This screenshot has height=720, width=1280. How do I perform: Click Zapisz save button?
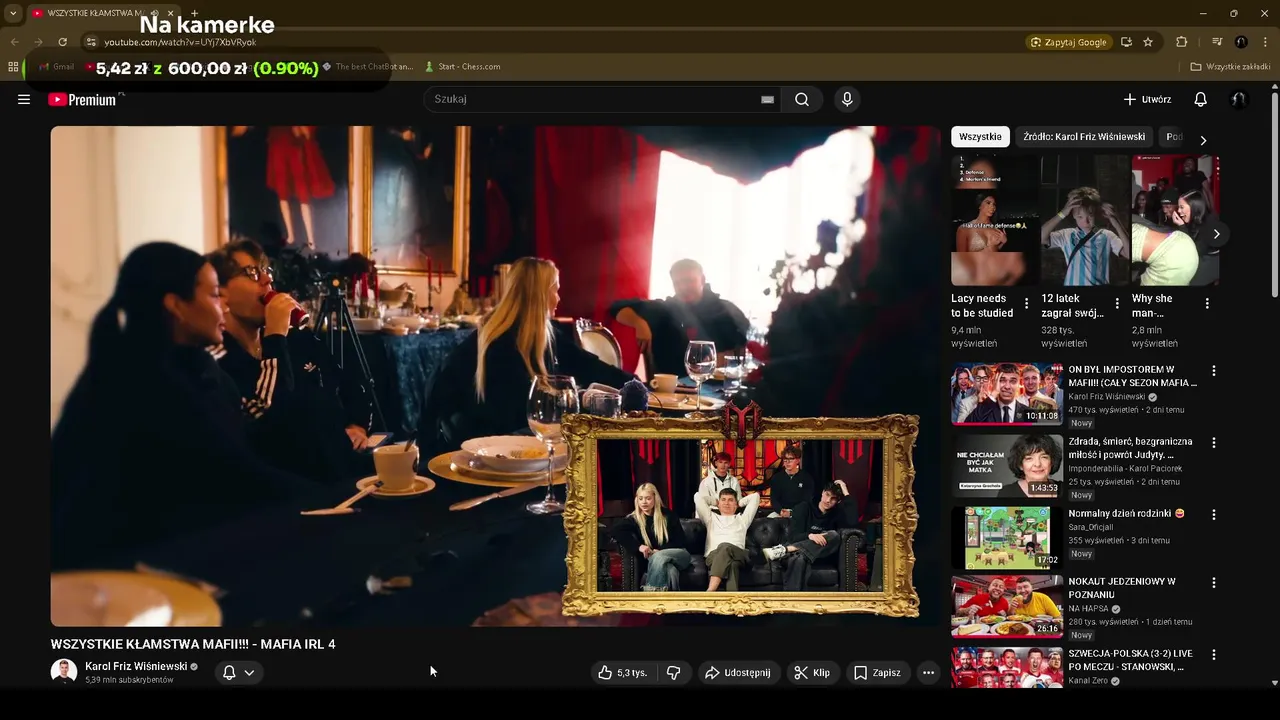click(x=877, y=673)
